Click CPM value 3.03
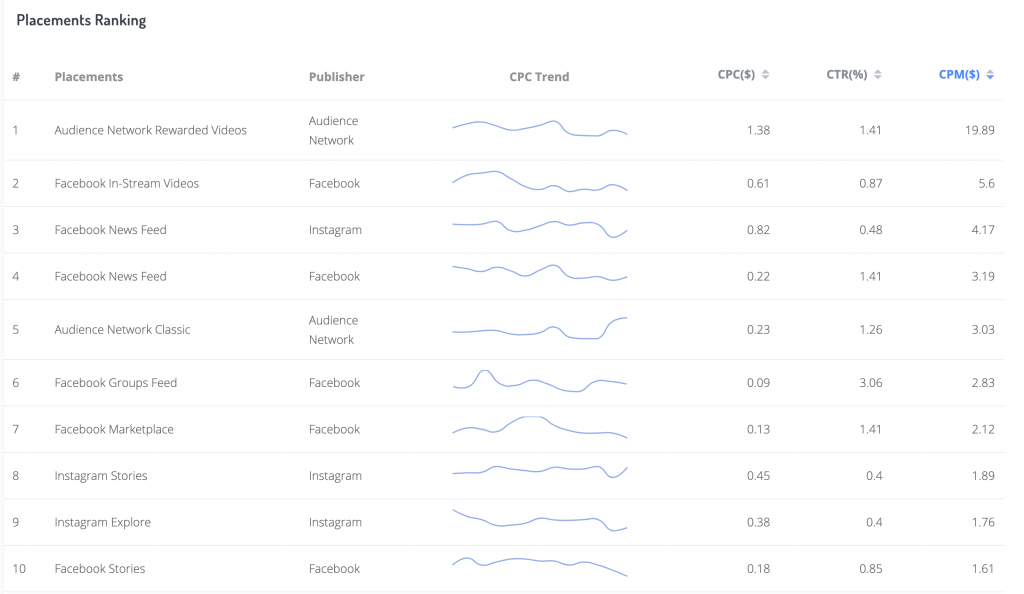1024x594 pixels. (983, 330)
